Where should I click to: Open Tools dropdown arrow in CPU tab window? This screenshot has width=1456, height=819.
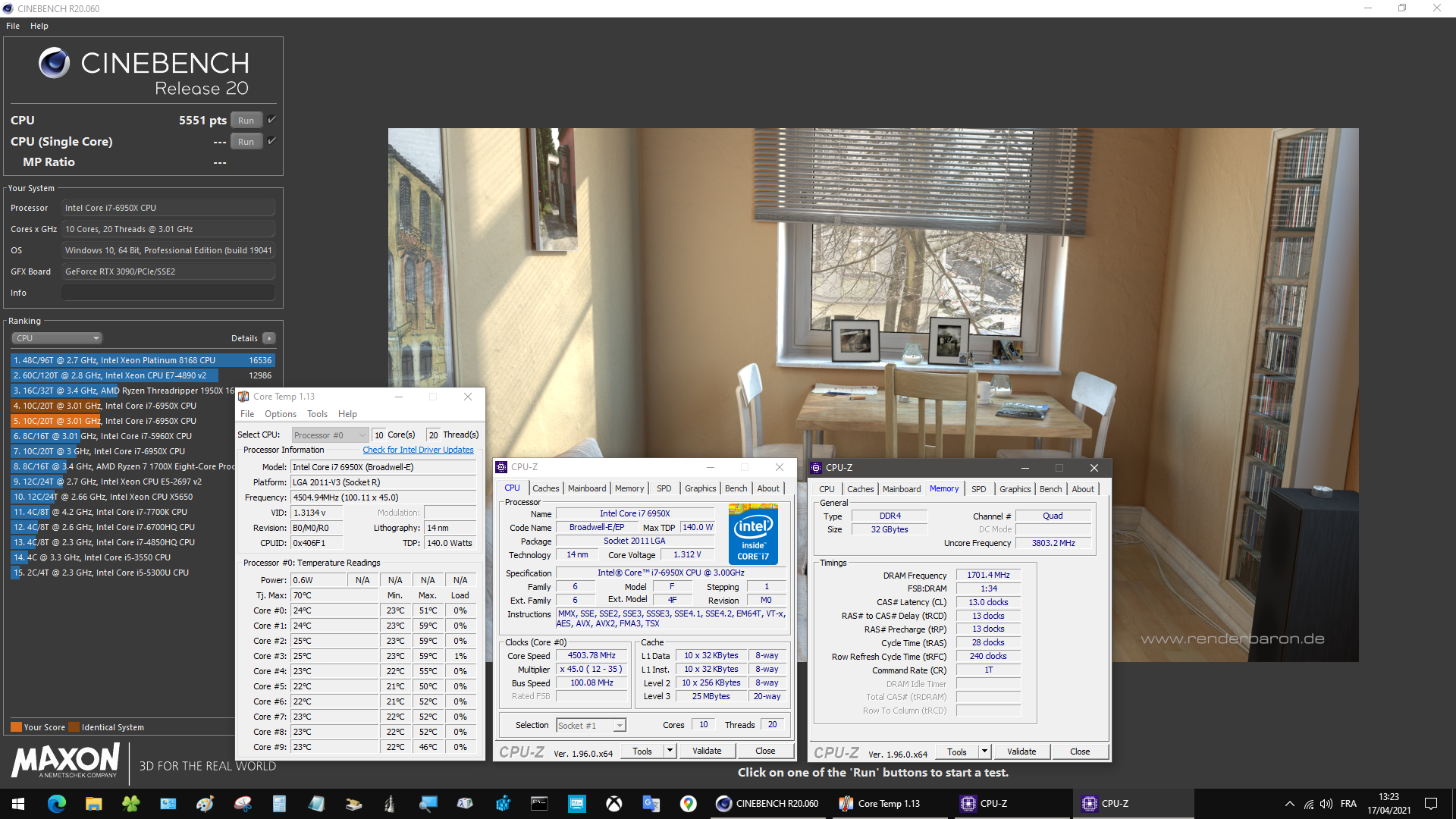point(670,751)
